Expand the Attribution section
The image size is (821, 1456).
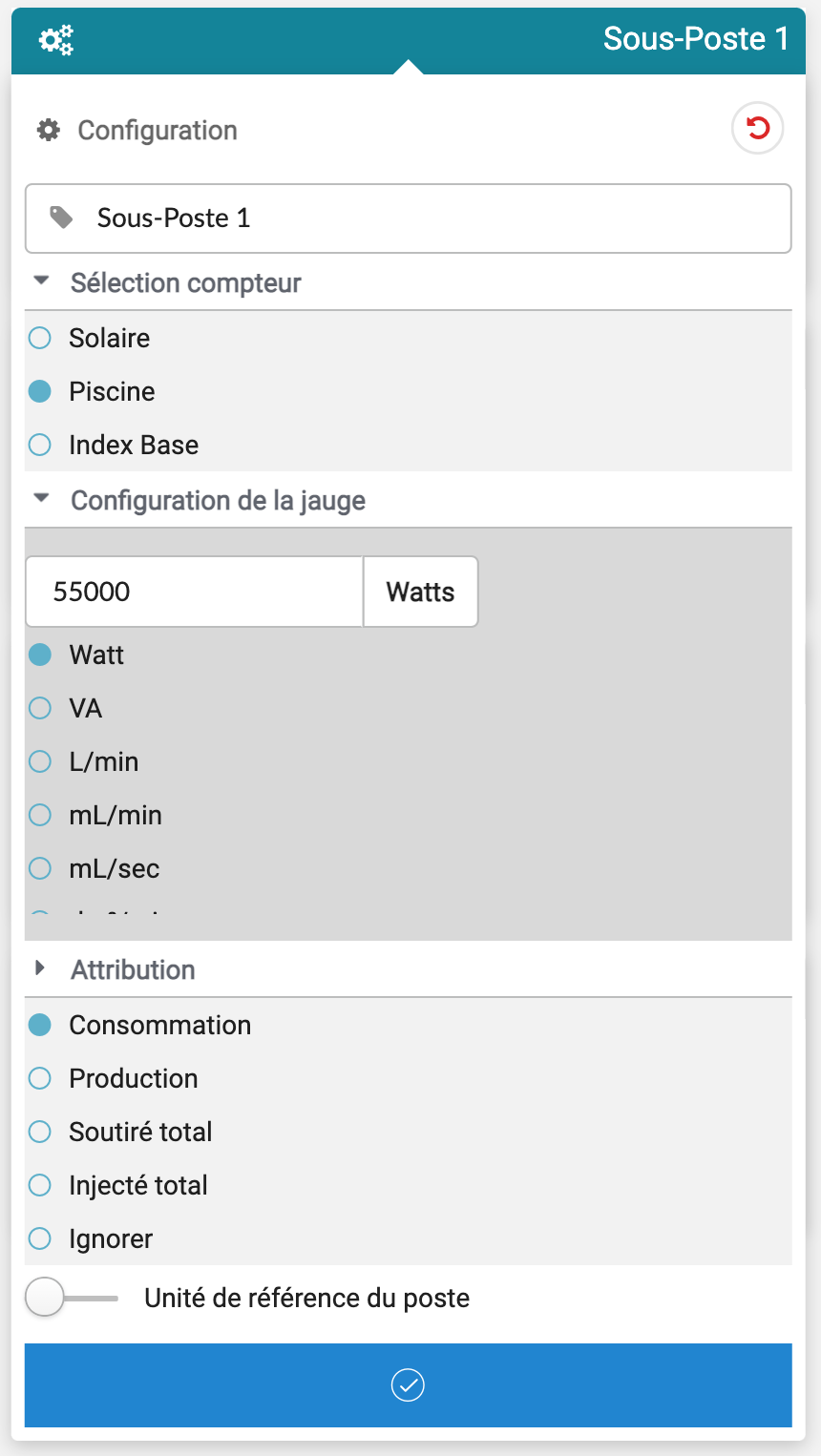[41, 968]
